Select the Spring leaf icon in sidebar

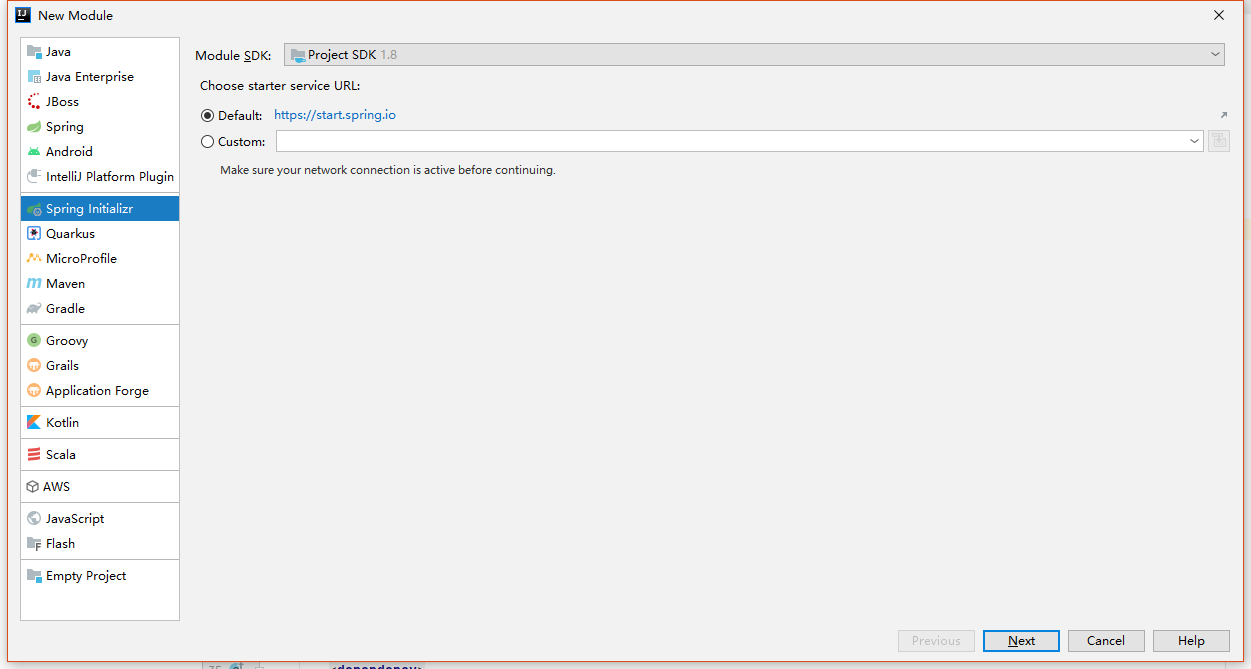pyautogui.click(x=34, y=127)
